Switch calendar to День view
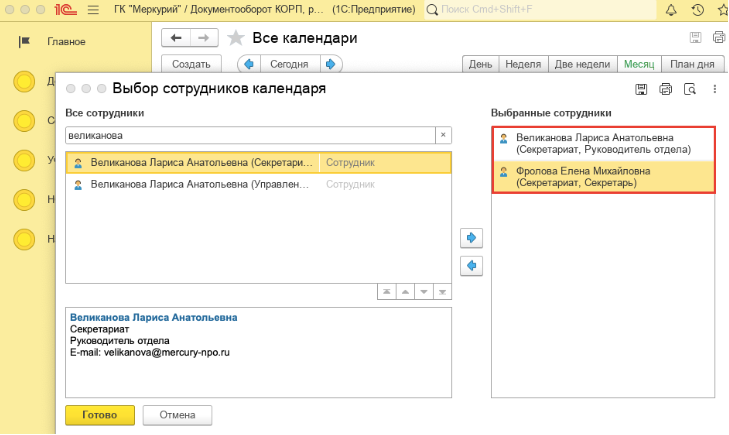The width and height of the screenshot is (729, 435). tap(480, 64)
